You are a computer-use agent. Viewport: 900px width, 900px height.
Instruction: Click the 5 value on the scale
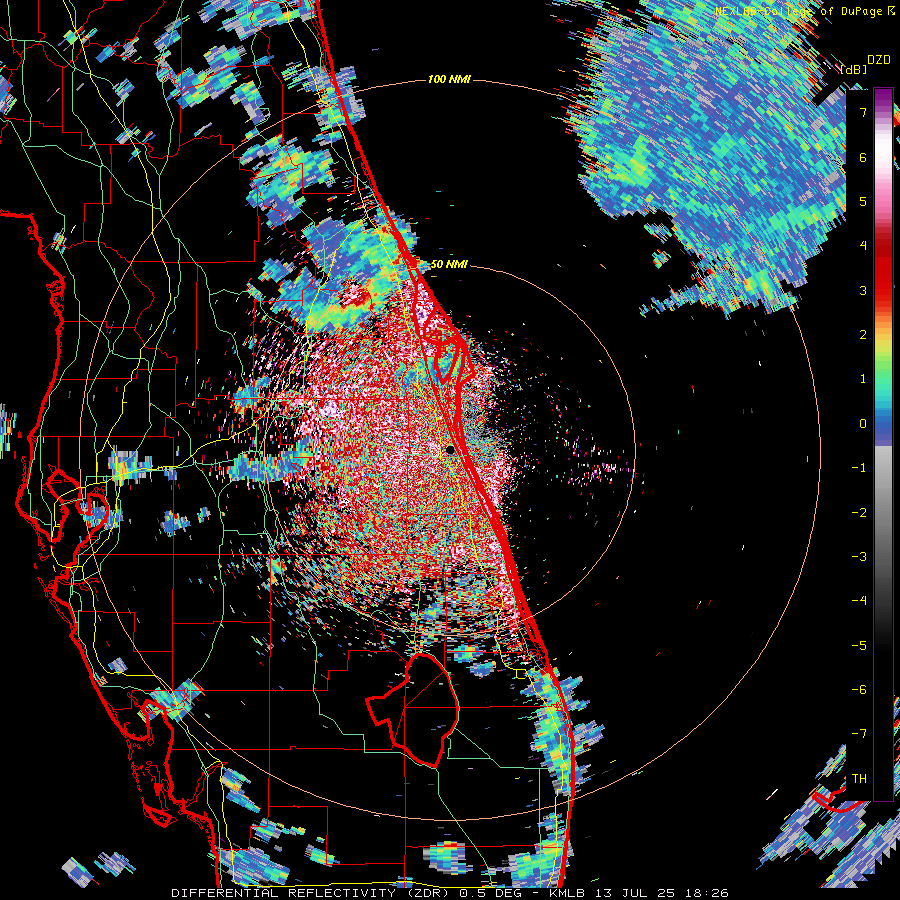[863, 201]
